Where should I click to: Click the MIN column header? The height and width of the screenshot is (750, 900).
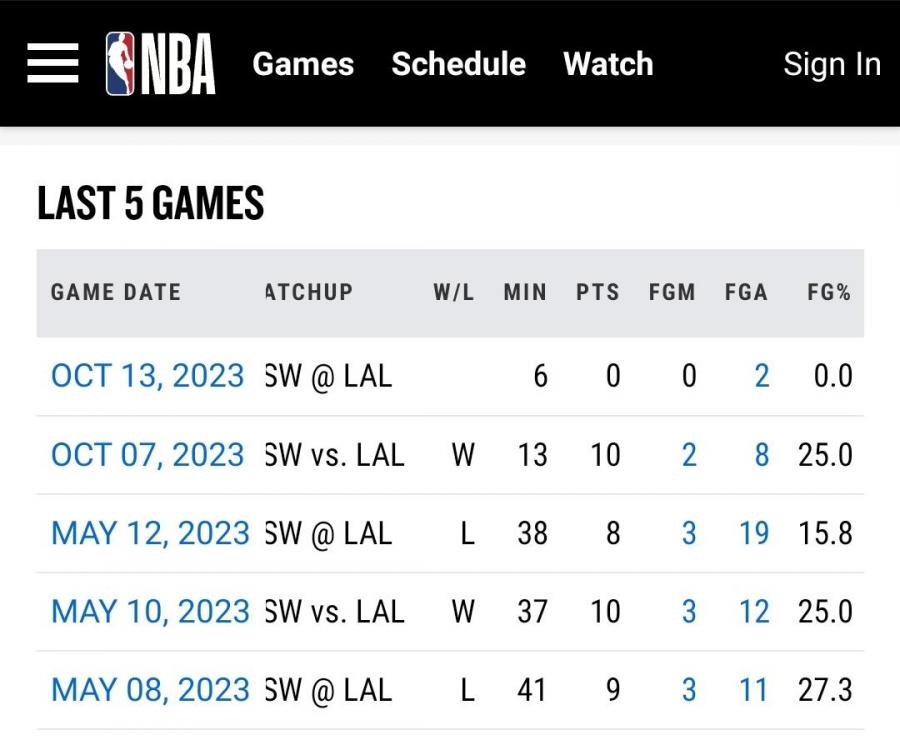tap(525, 293)
